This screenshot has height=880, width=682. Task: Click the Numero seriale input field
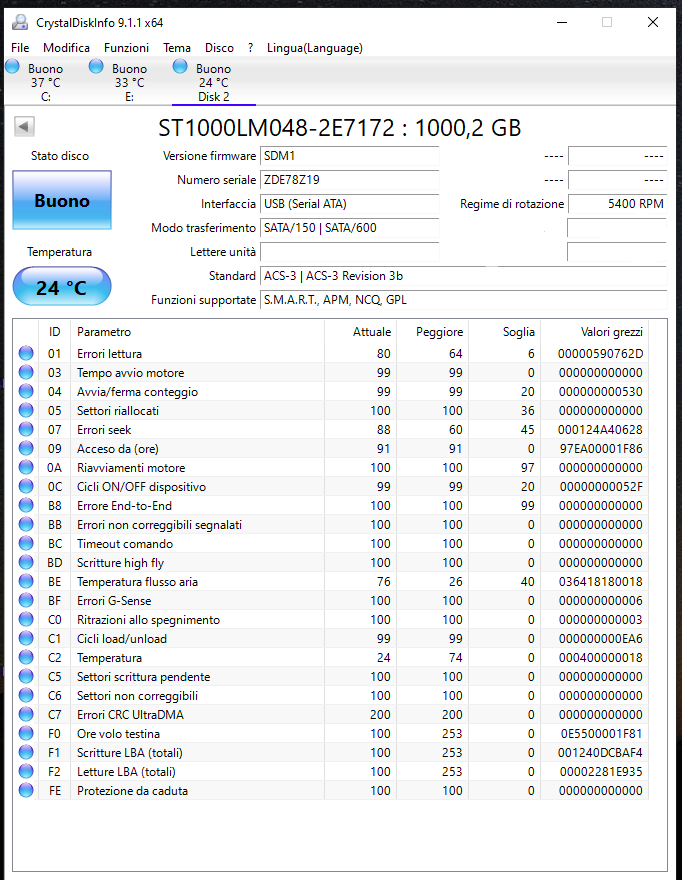350,181
